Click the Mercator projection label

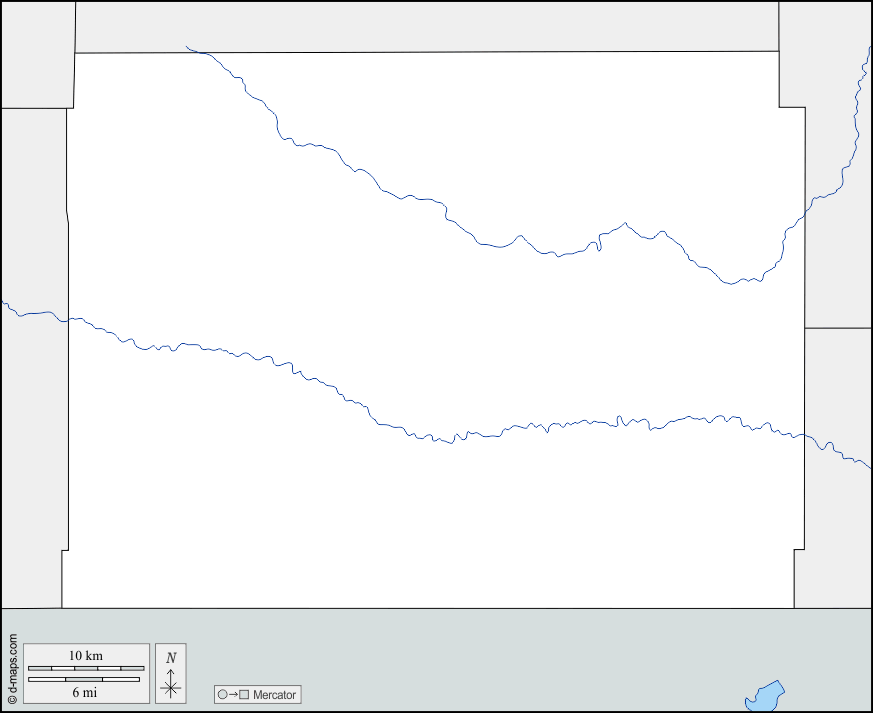[274, 695]
